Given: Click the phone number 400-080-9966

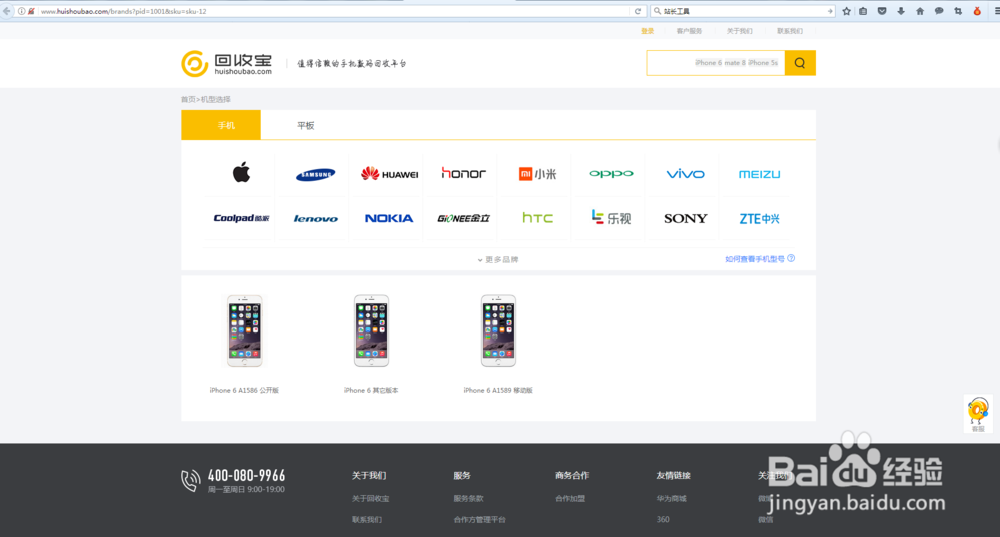Looking at the screenshot, I should click(x=246, y=476).
